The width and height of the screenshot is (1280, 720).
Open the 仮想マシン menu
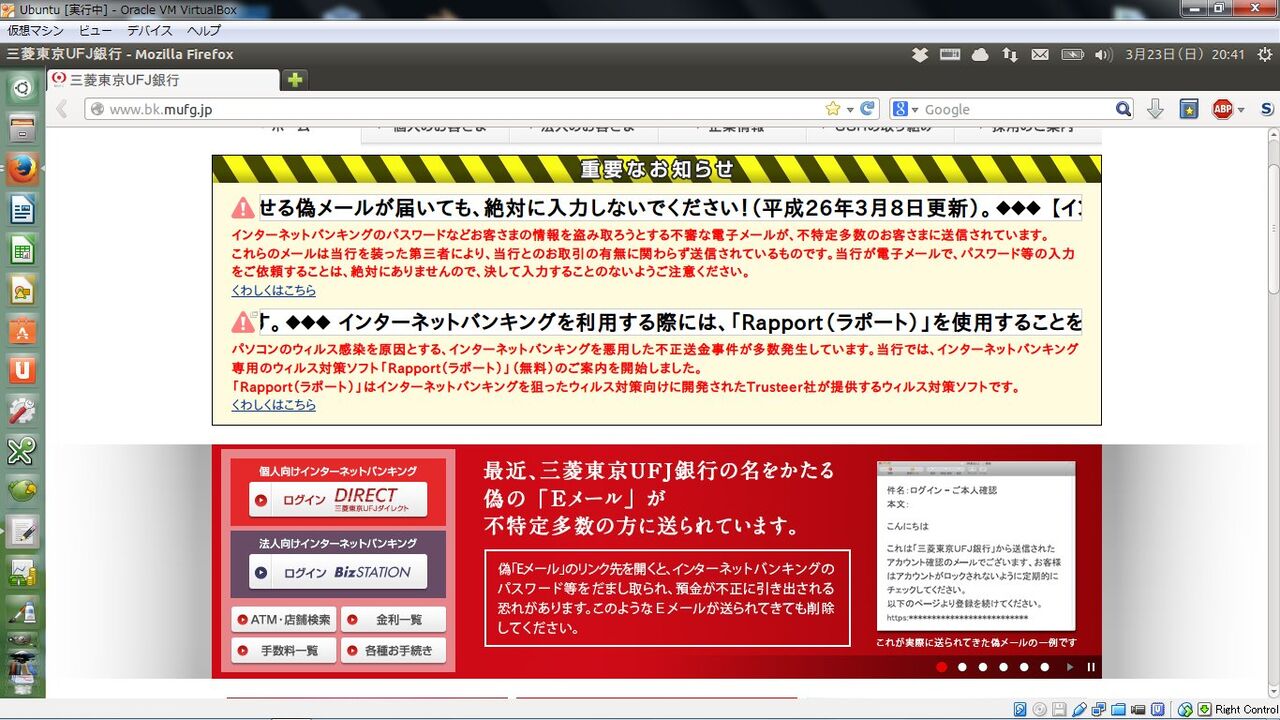click(x=35, y=31)
